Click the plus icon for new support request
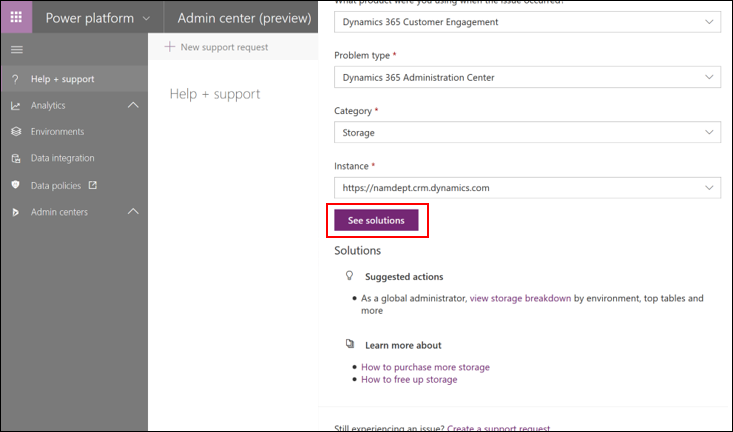733x432 pixels. 169,47
